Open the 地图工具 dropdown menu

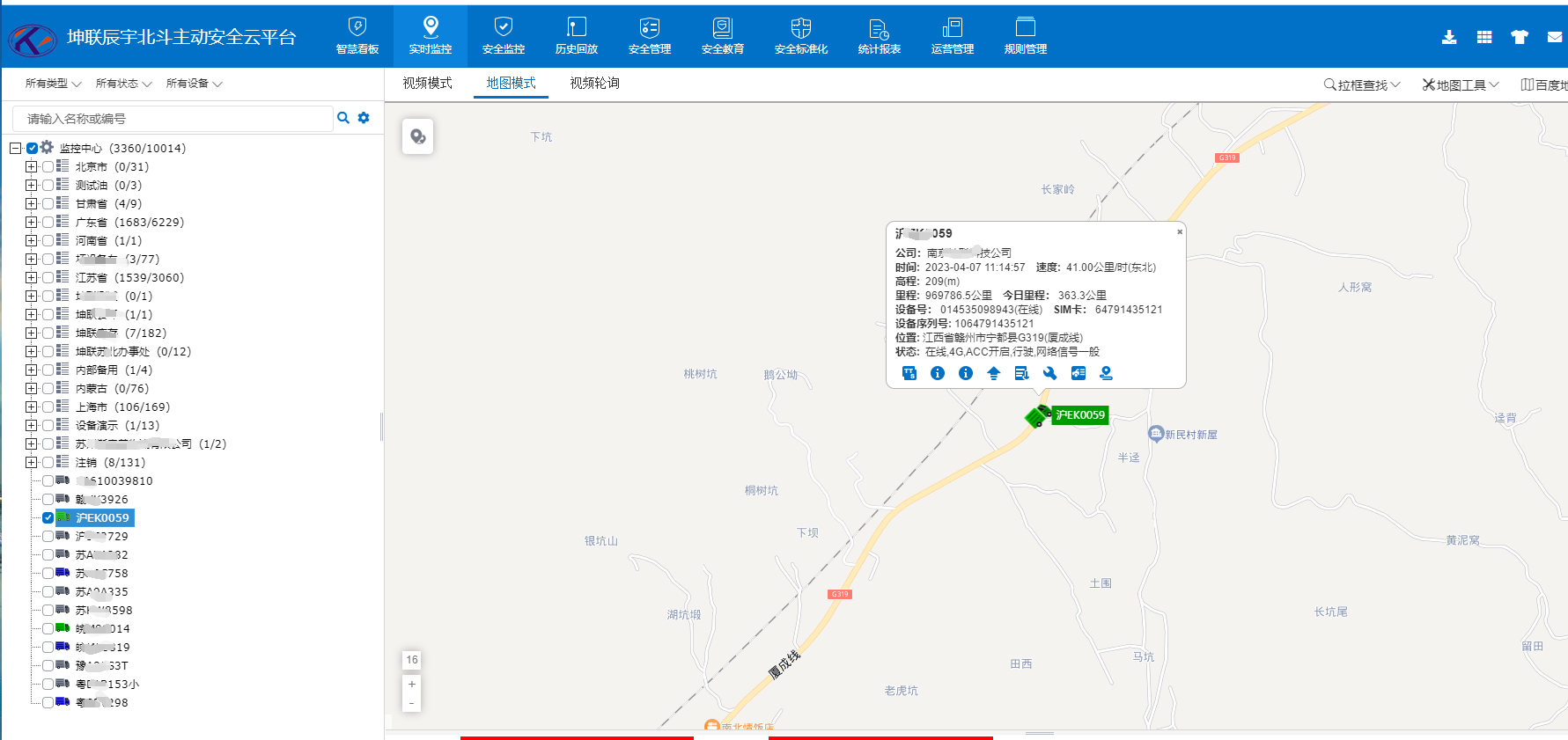click(x=1461, y=84)
